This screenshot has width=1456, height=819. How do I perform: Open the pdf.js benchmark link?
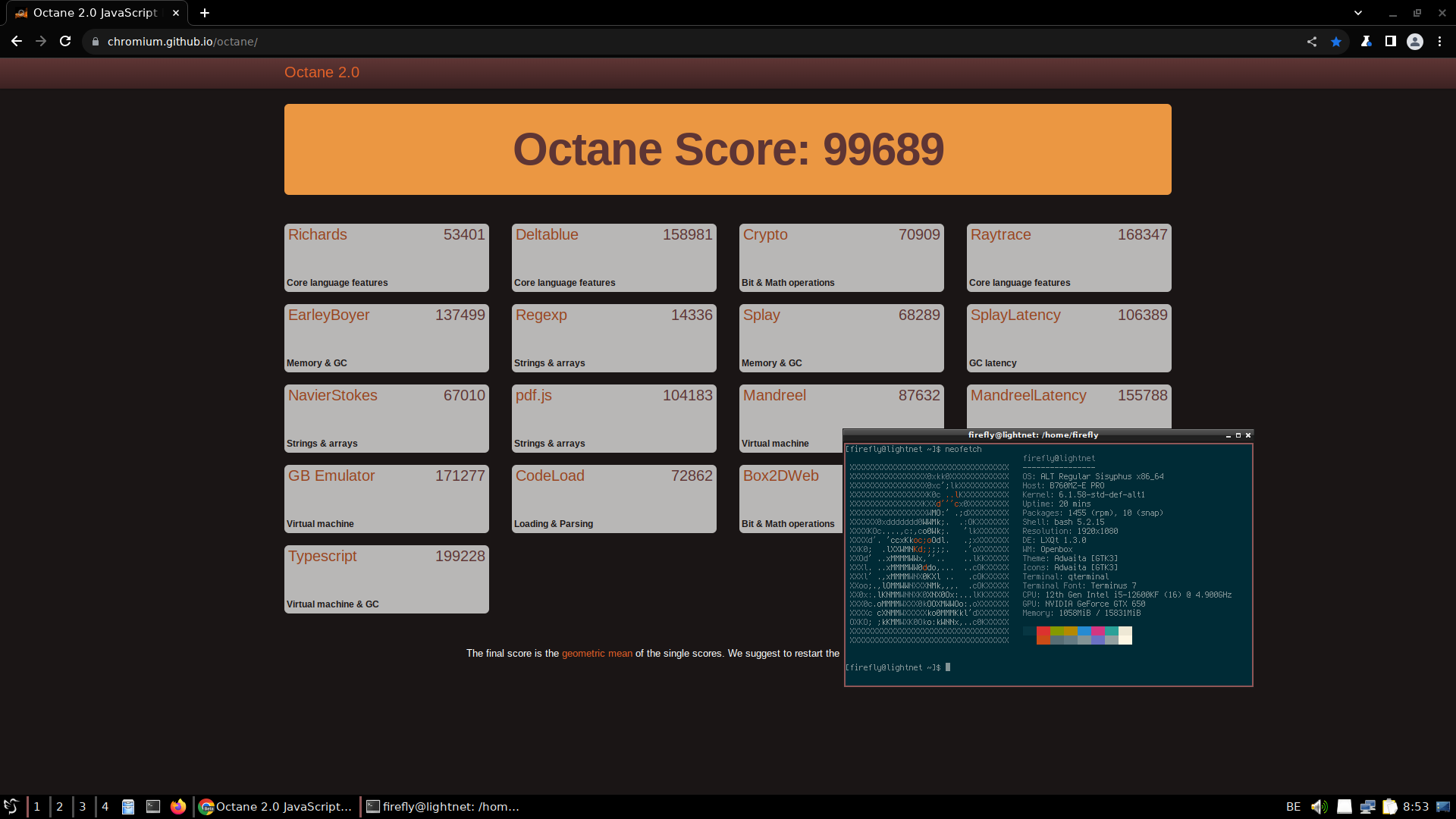tap(534, 396)
